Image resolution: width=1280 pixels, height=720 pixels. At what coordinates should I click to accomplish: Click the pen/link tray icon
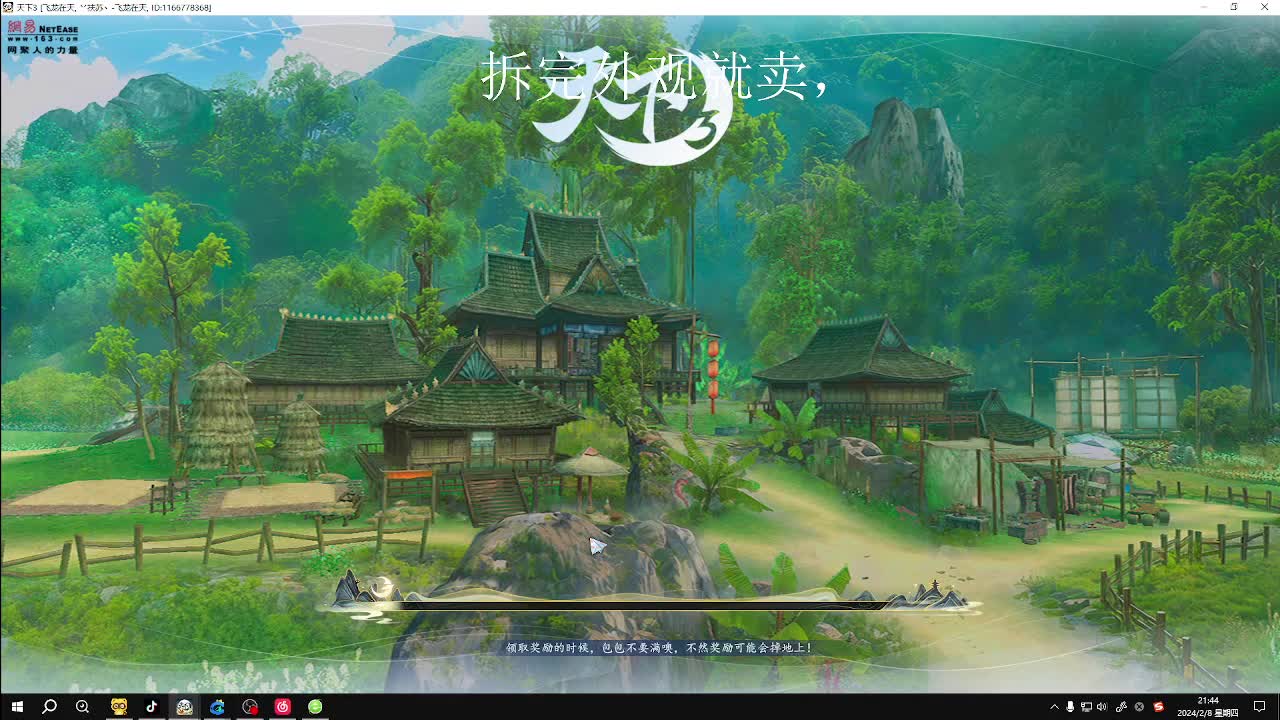1122,707
